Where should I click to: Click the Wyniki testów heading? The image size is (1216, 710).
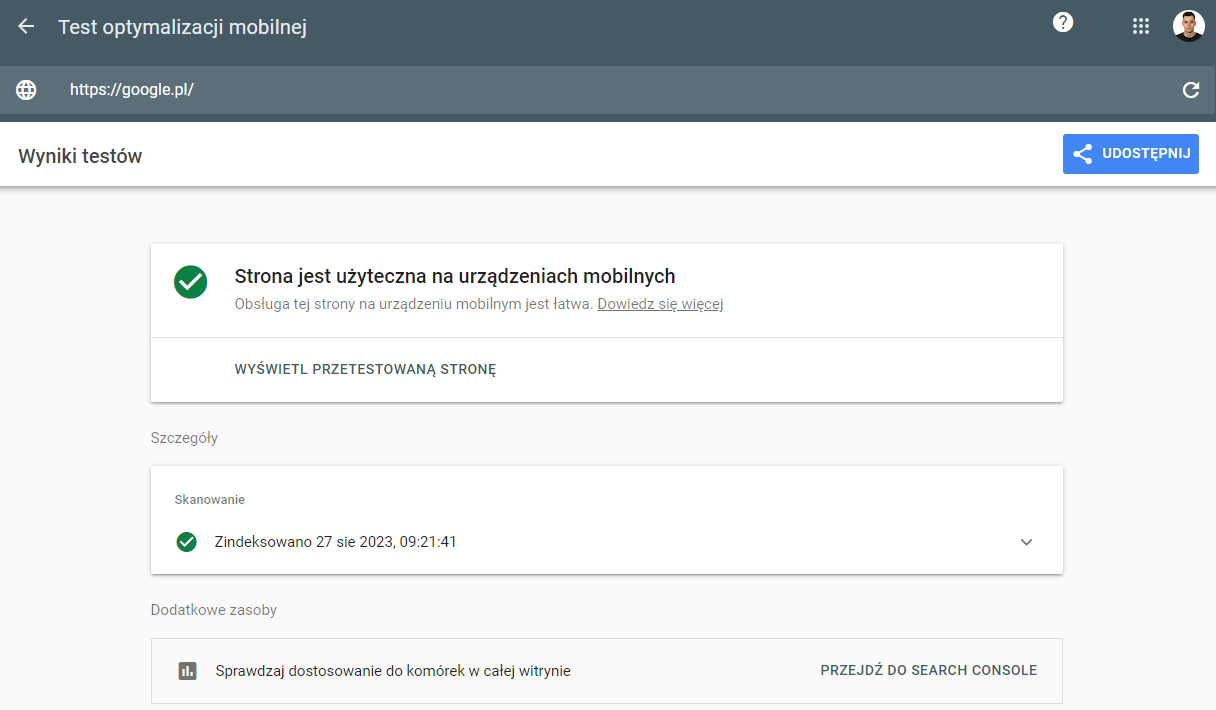tap(80, 156)
